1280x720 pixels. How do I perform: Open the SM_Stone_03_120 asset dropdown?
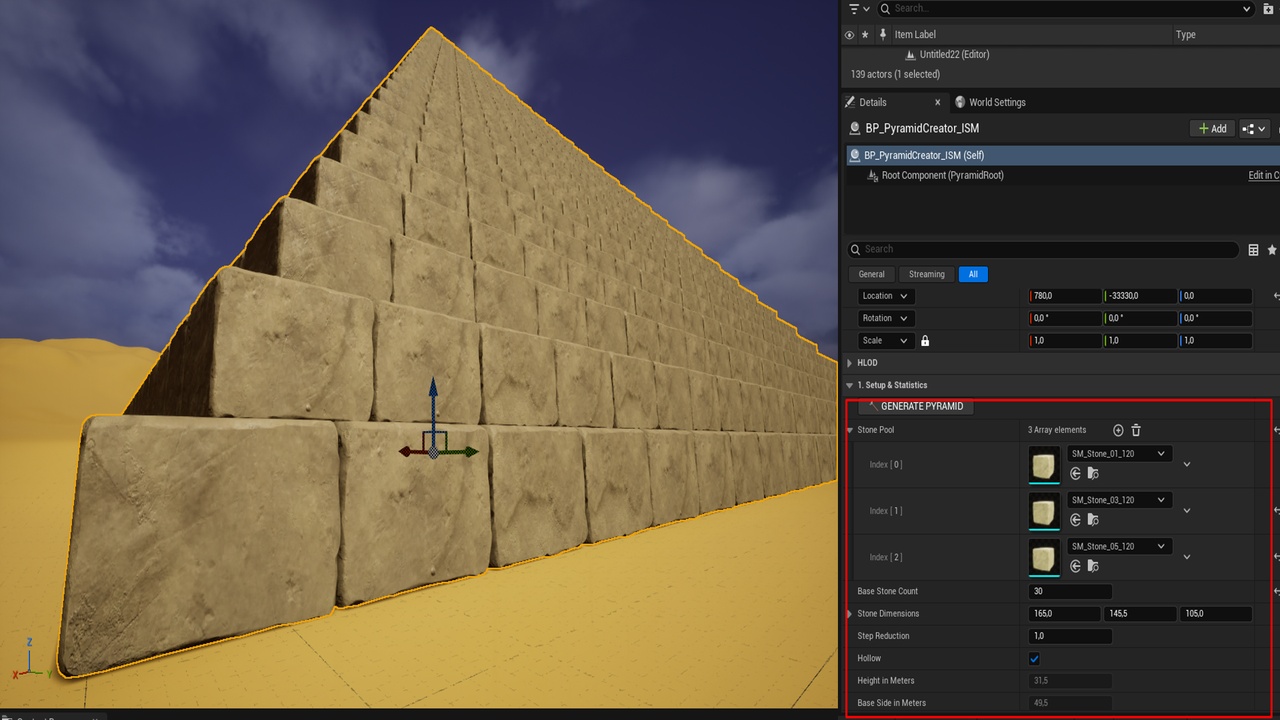pos(1119,500)
